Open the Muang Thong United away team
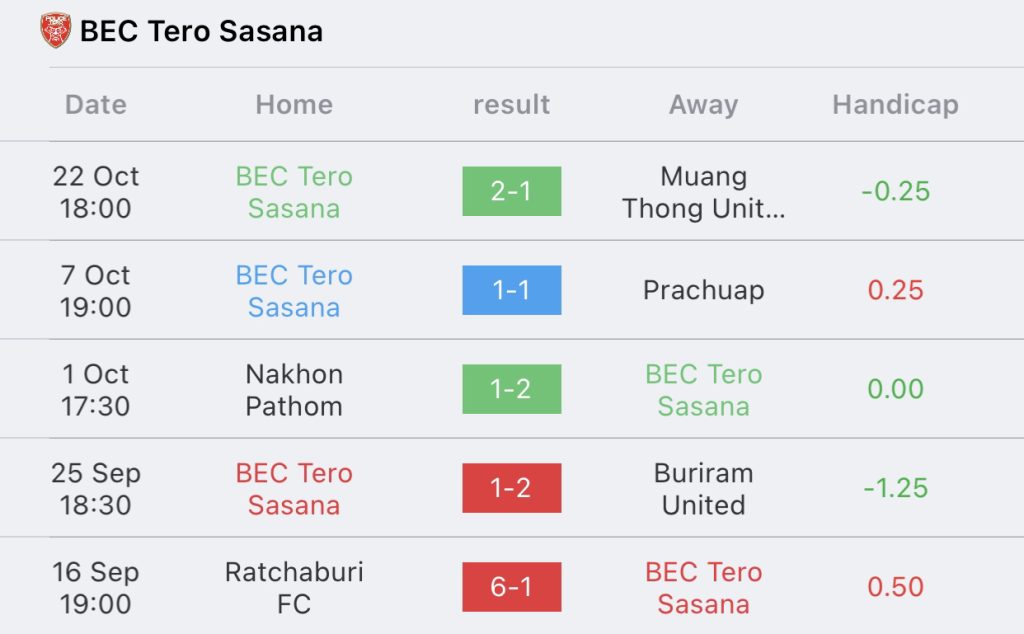1024x634 pixels. click(x=703, y=192)
